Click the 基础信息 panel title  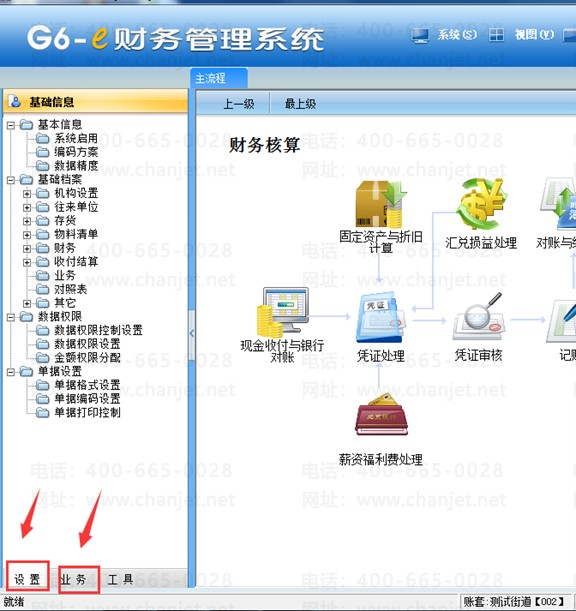tap(51, 102)
